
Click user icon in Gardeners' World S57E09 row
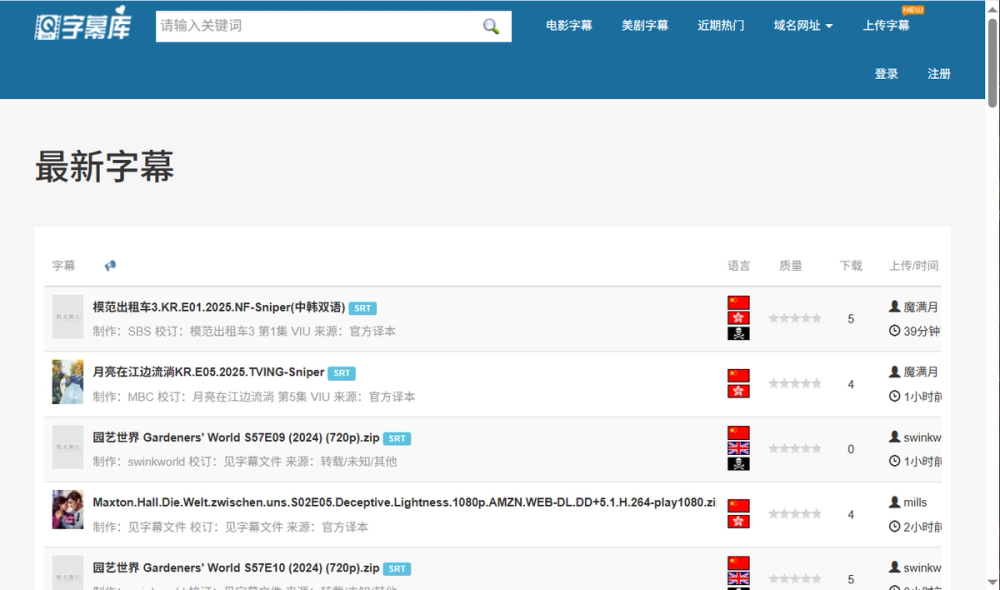(x=894, y=437)
